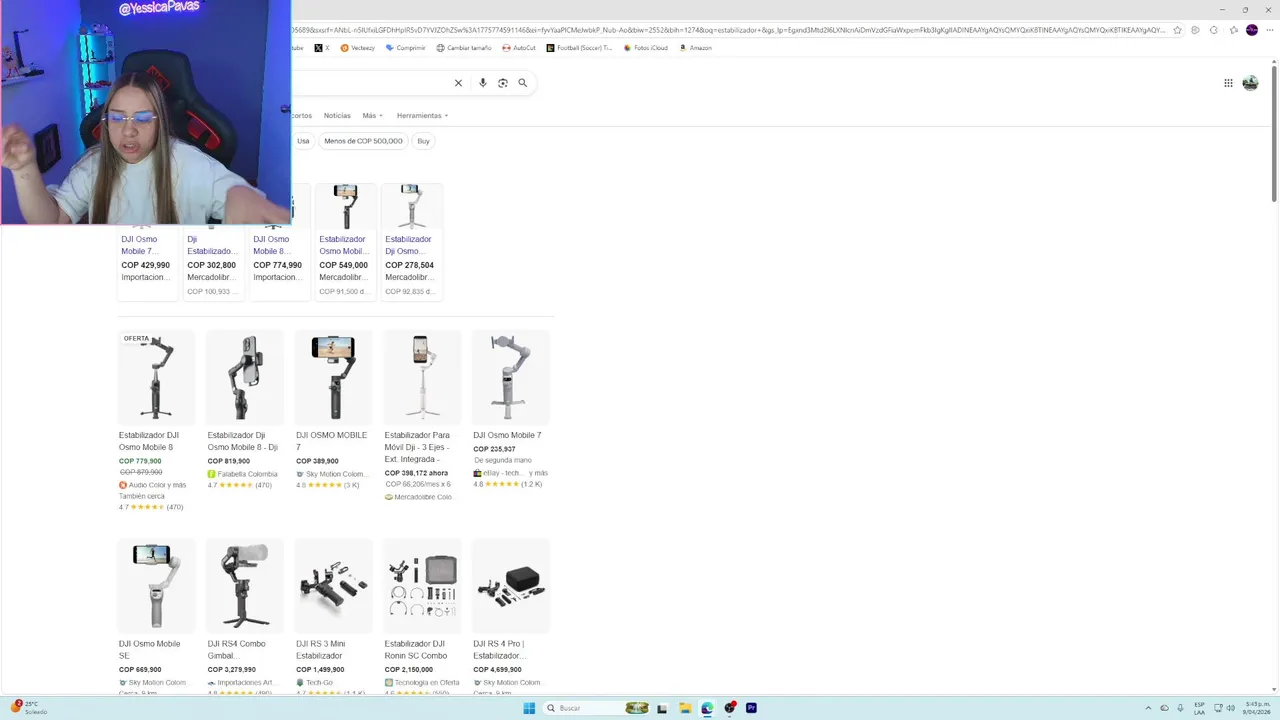1280x720 pixels.
Task: Open the Football (Soccer) bookmark
Action: (x=579, y=48)
